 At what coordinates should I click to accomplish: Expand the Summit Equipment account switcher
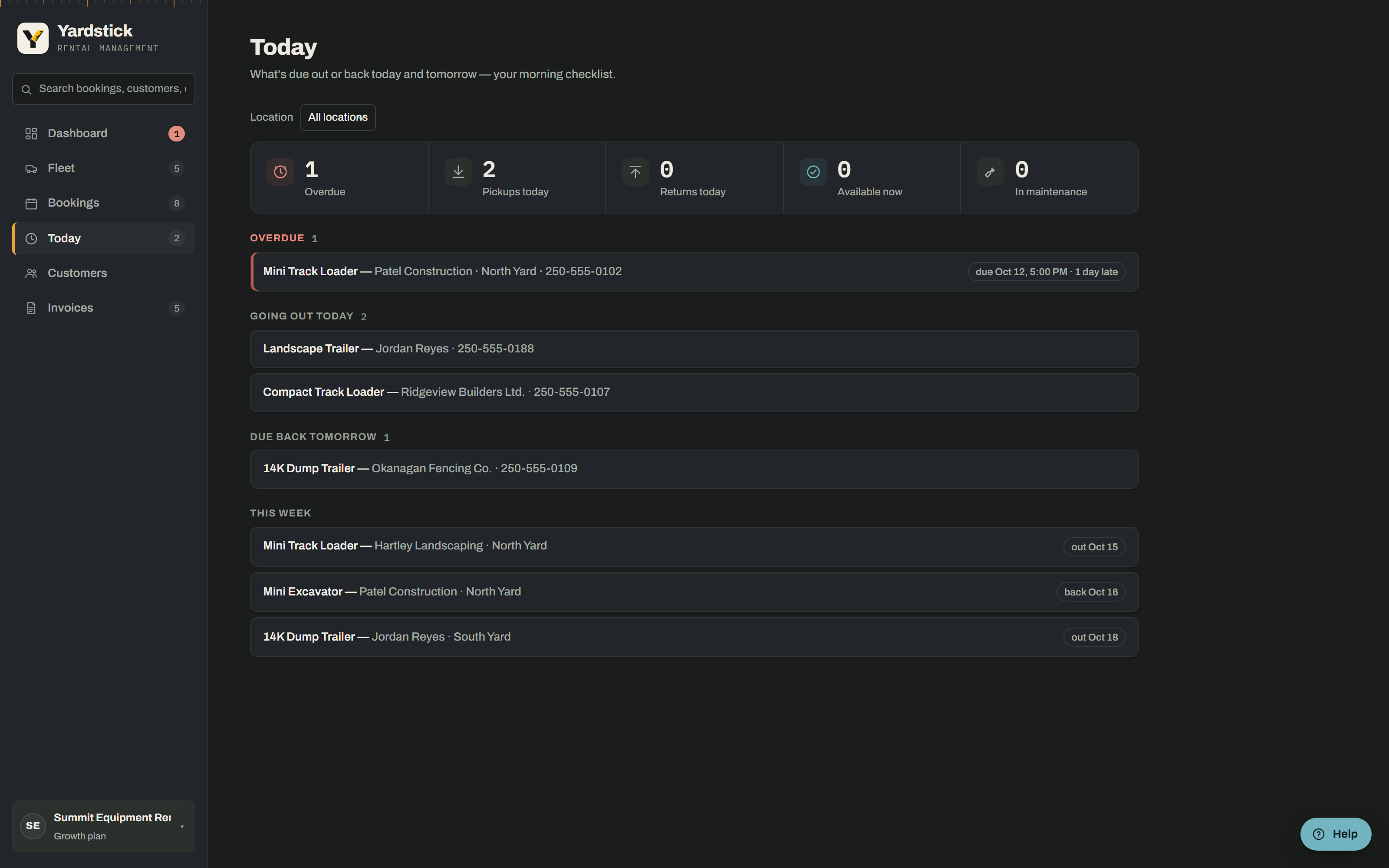[x=104, y=826]
